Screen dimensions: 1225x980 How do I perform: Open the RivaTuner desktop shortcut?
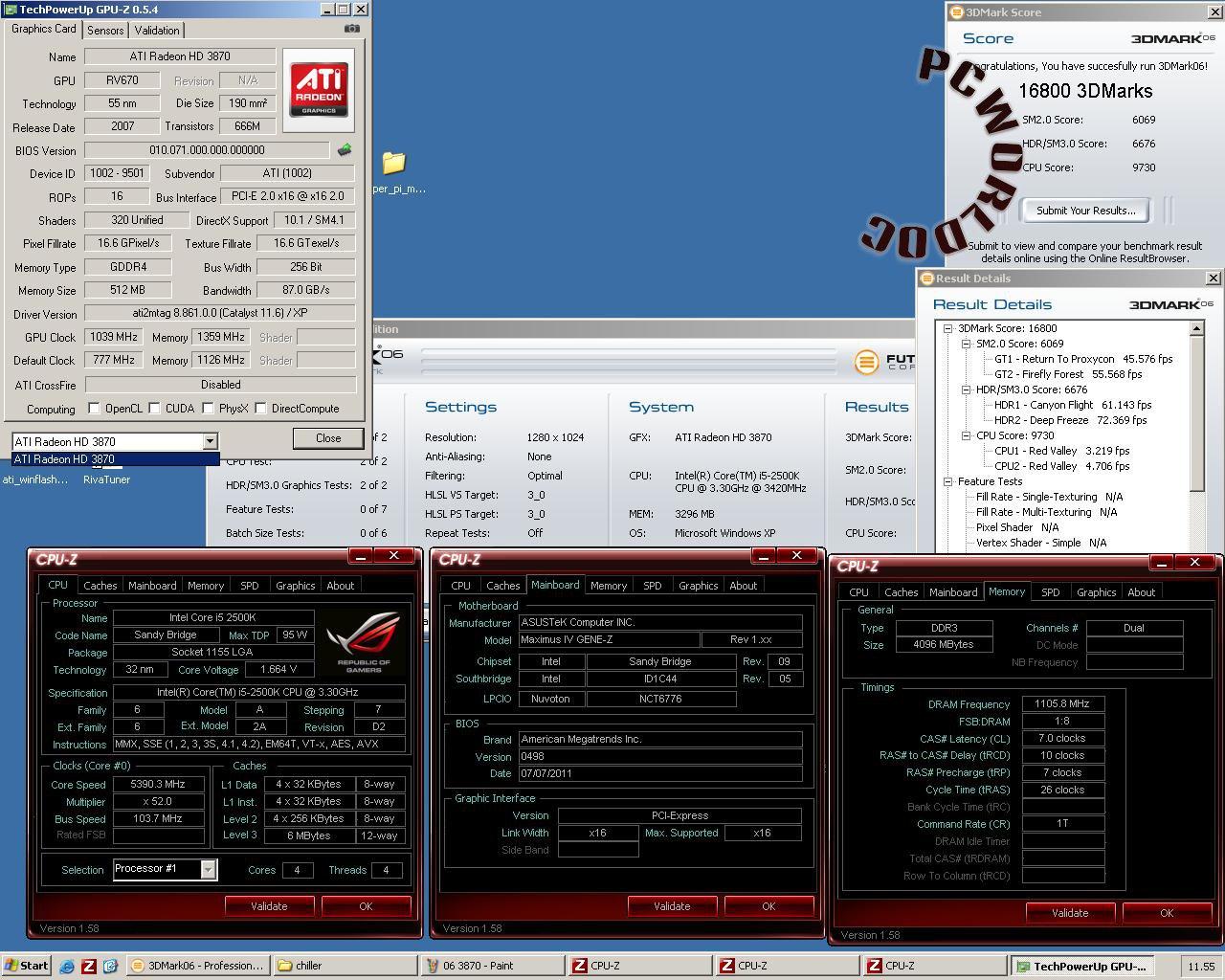(106, 479)
